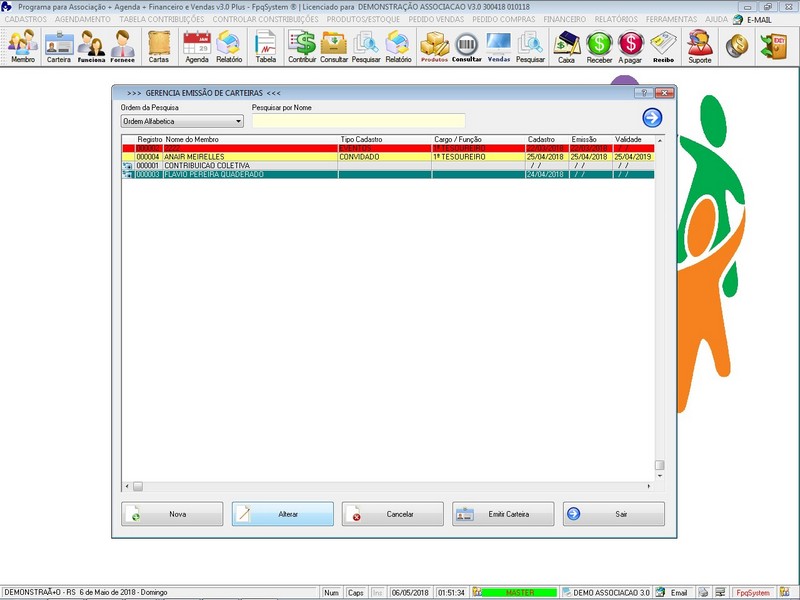Click the exit door toolbar icon
The image size is (800, 600).
(x=773, y=46)
